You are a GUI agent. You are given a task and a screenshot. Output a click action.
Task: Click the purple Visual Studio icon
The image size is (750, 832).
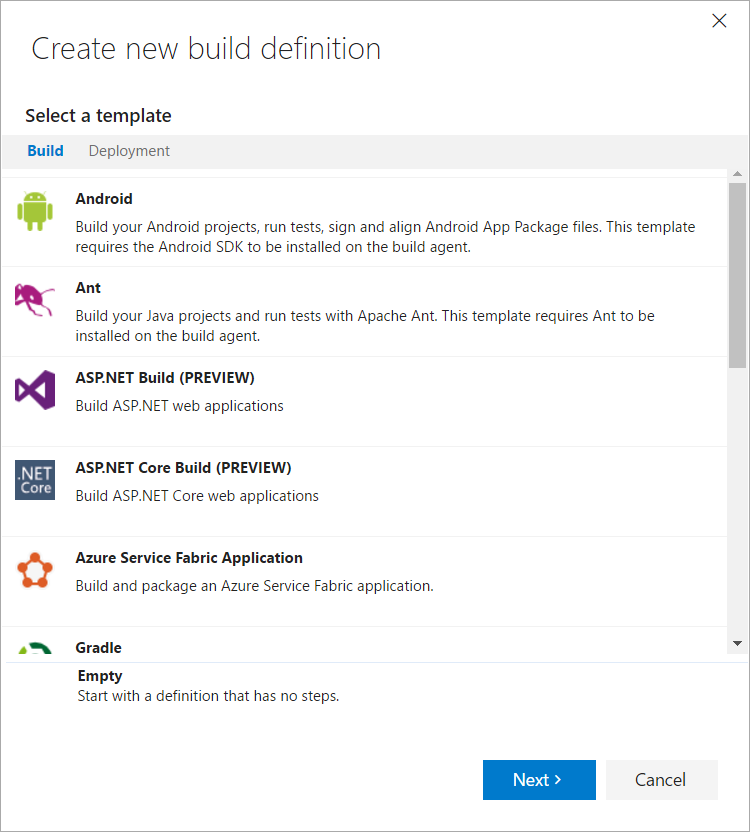pos(35,390)
